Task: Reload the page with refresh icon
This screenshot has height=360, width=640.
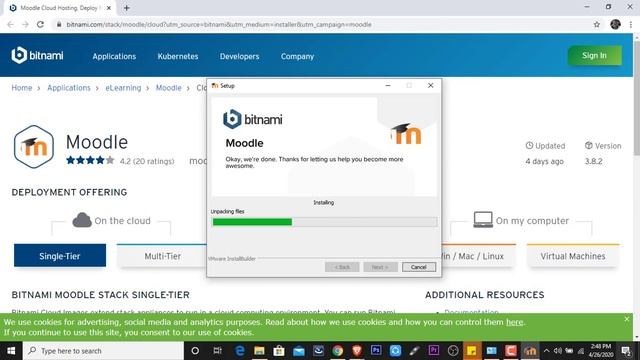Action: coord(40,24)
